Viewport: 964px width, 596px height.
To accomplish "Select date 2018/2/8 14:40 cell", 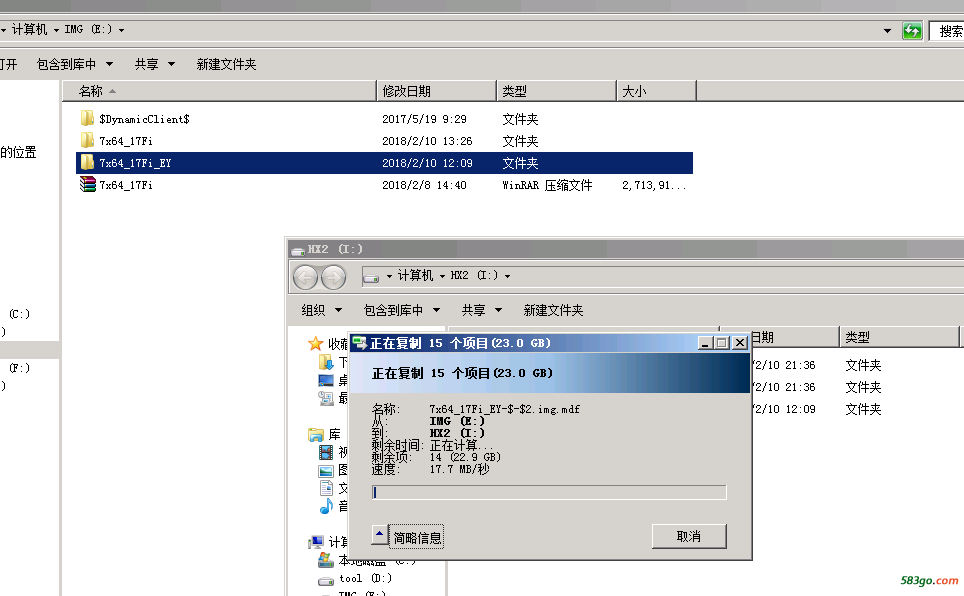I will coord(424,185).
